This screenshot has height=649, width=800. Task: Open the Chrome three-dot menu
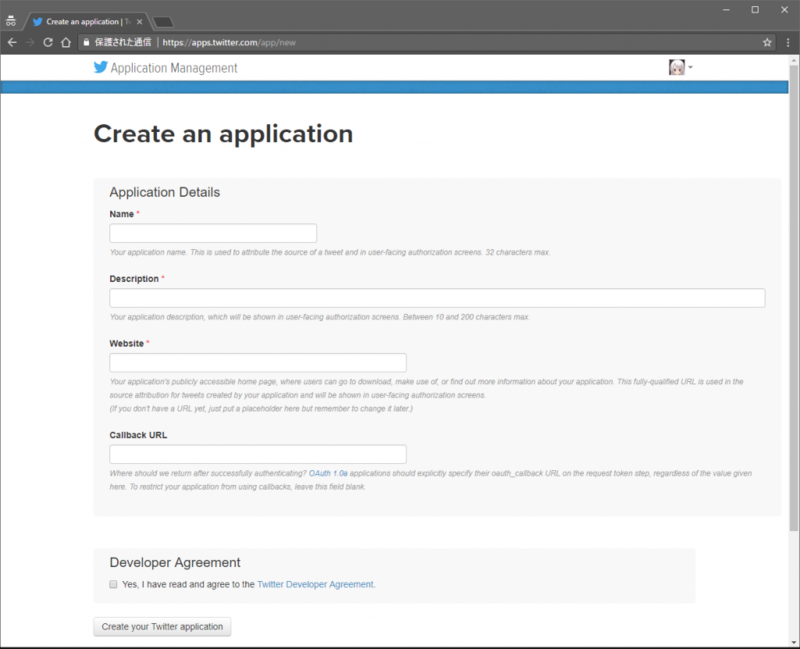788,42
